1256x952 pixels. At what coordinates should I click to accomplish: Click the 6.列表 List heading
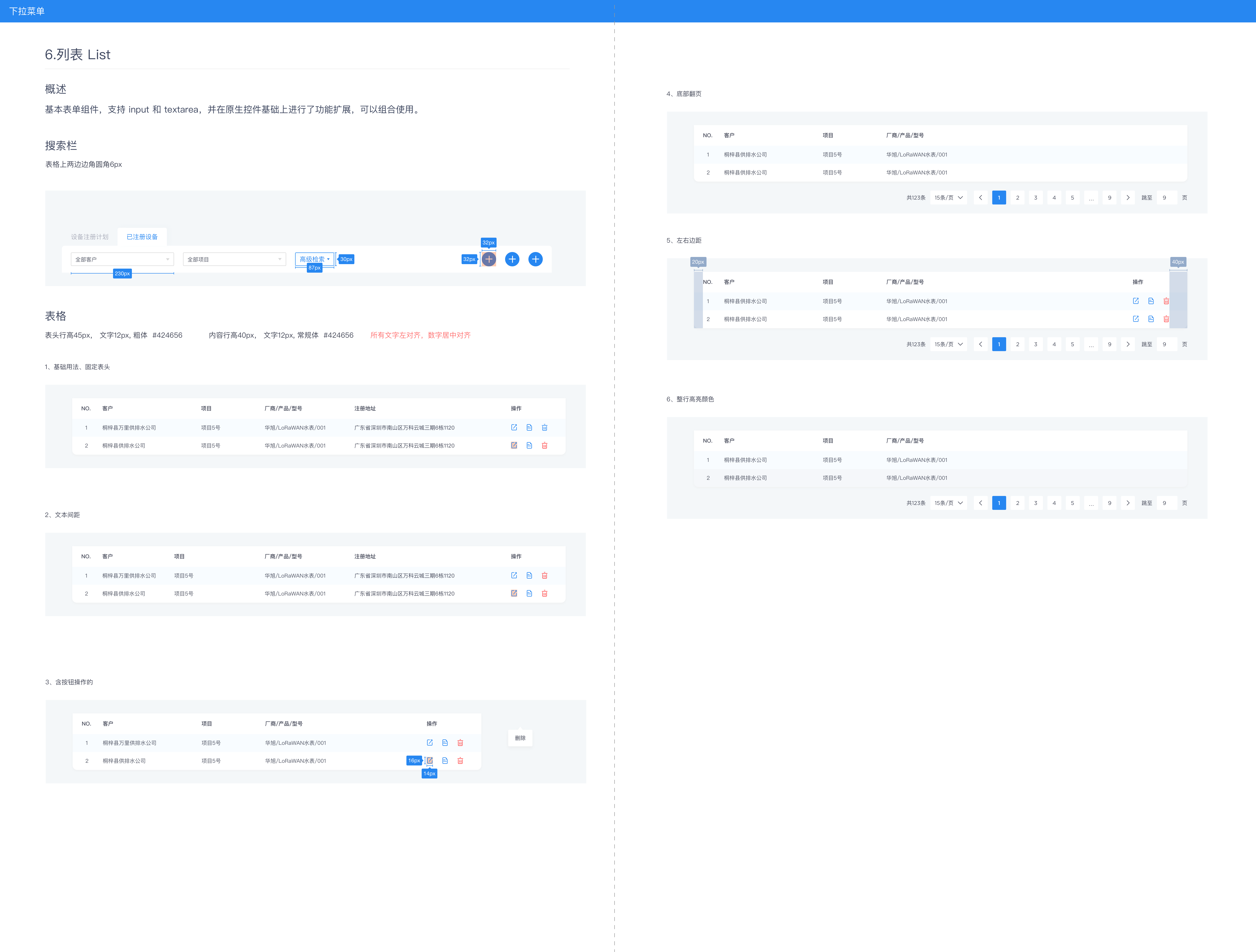click(x=78, y=54)
